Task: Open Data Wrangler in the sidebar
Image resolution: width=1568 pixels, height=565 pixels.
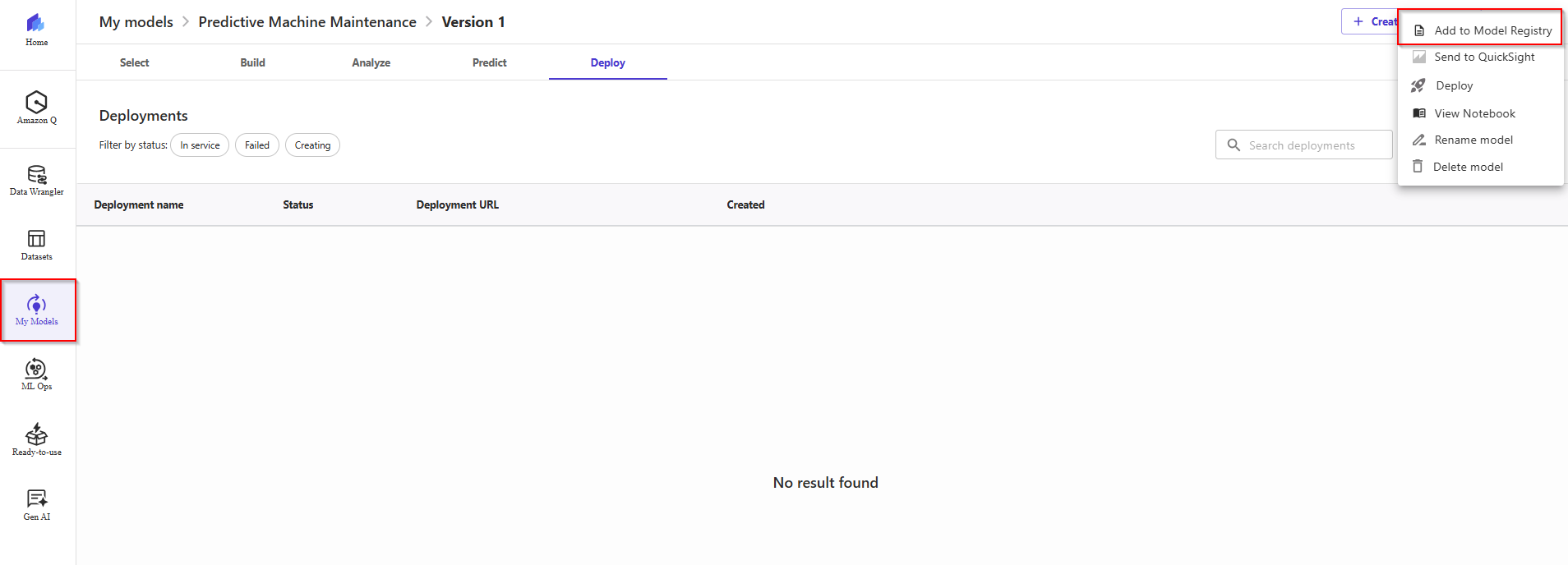Action: click(x=36, y=181)
